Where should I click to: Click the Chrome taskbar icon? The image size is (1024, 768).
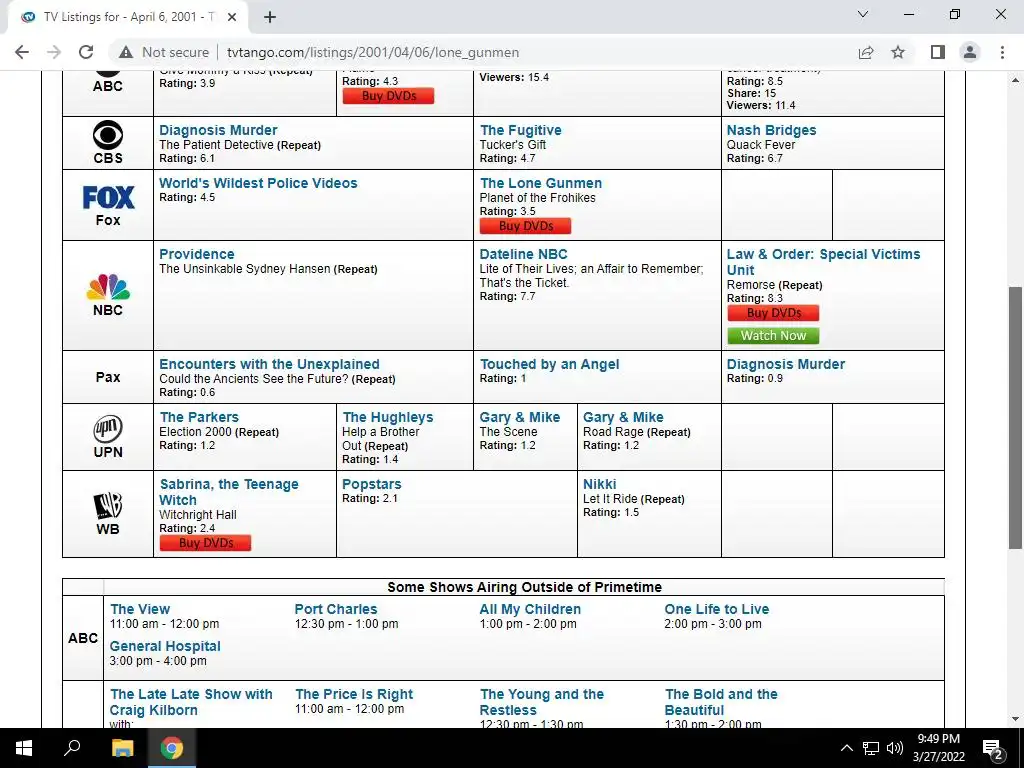tap(172, 748)
